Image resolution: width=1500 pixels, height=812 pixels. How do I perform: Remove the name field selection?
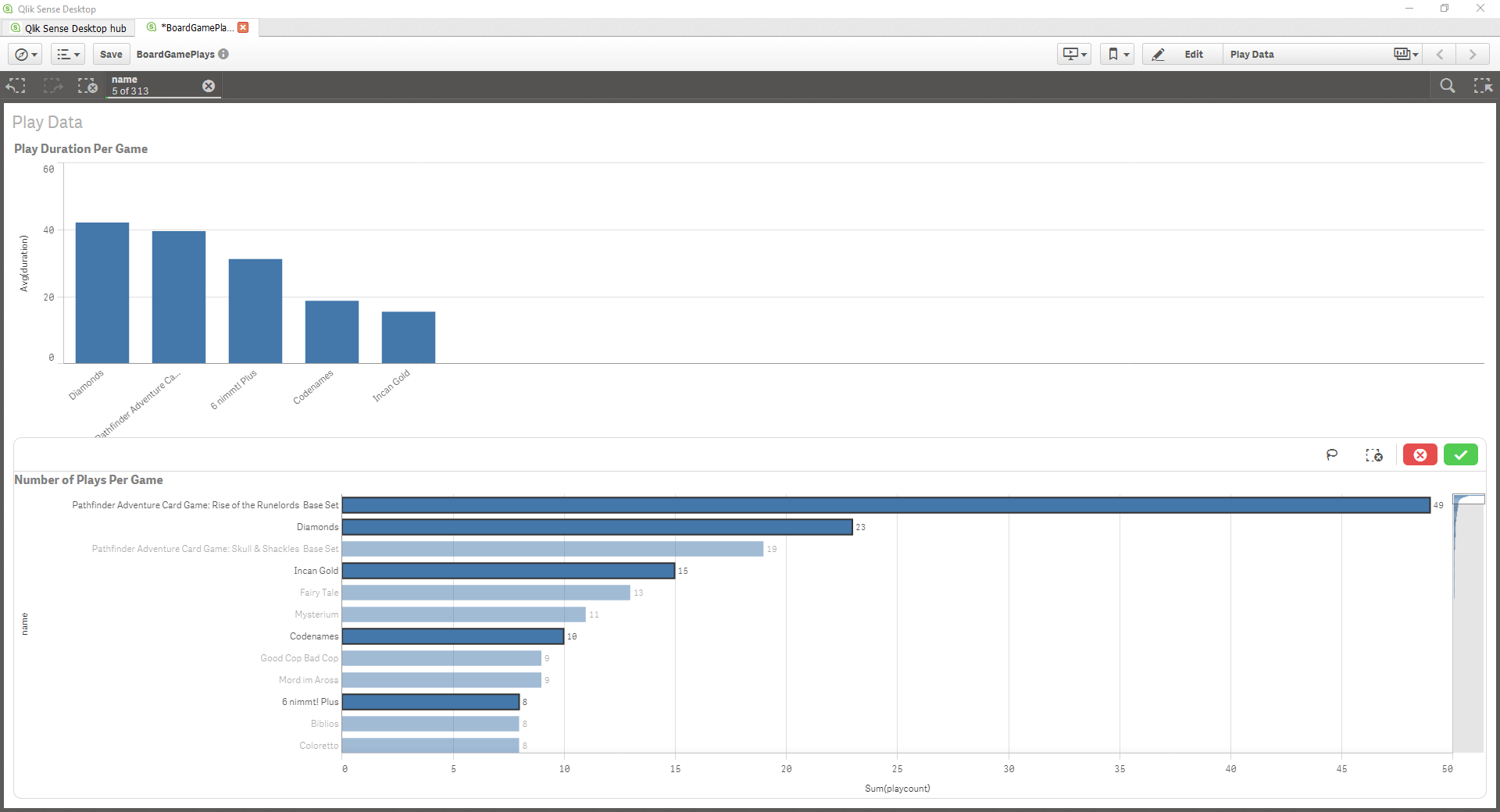coord(209,86)
